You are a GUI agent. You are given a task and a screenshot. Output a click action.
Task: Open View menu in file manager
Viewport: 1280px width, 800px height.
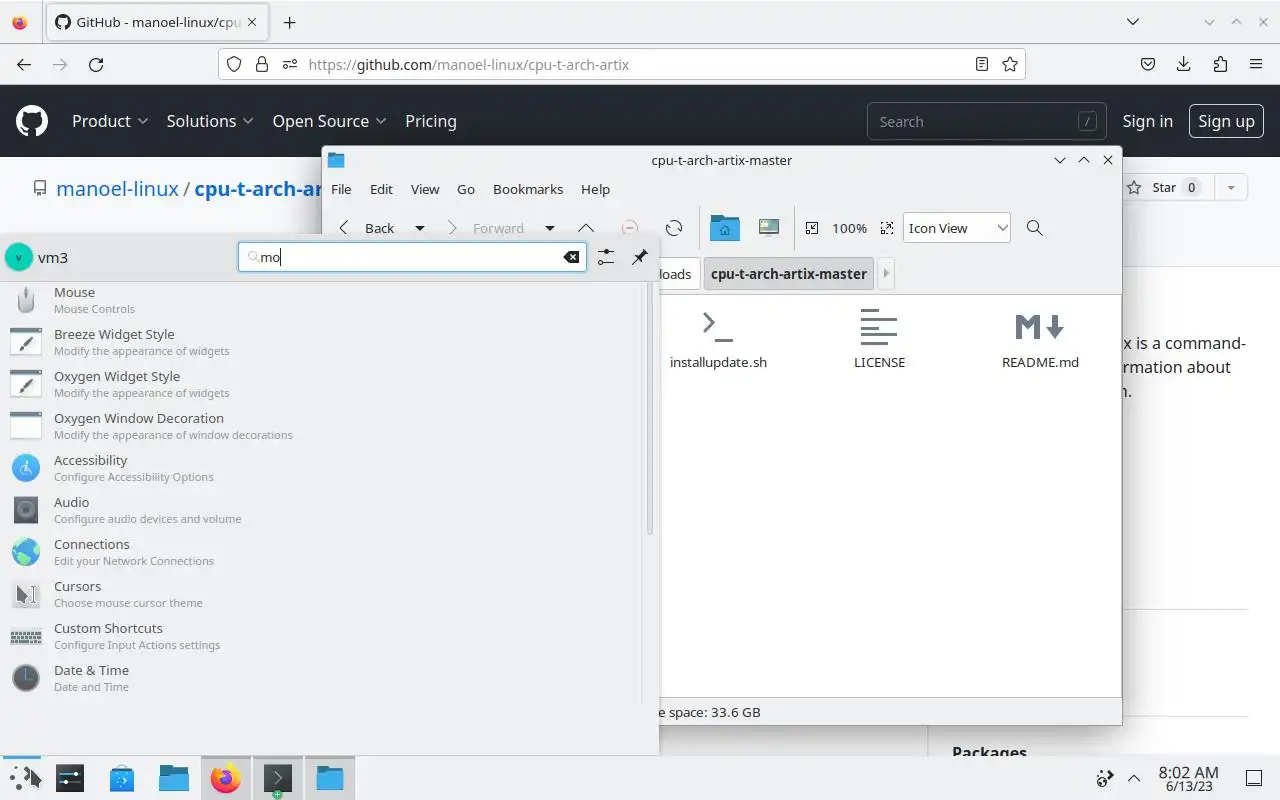click(x=425, y=189)
